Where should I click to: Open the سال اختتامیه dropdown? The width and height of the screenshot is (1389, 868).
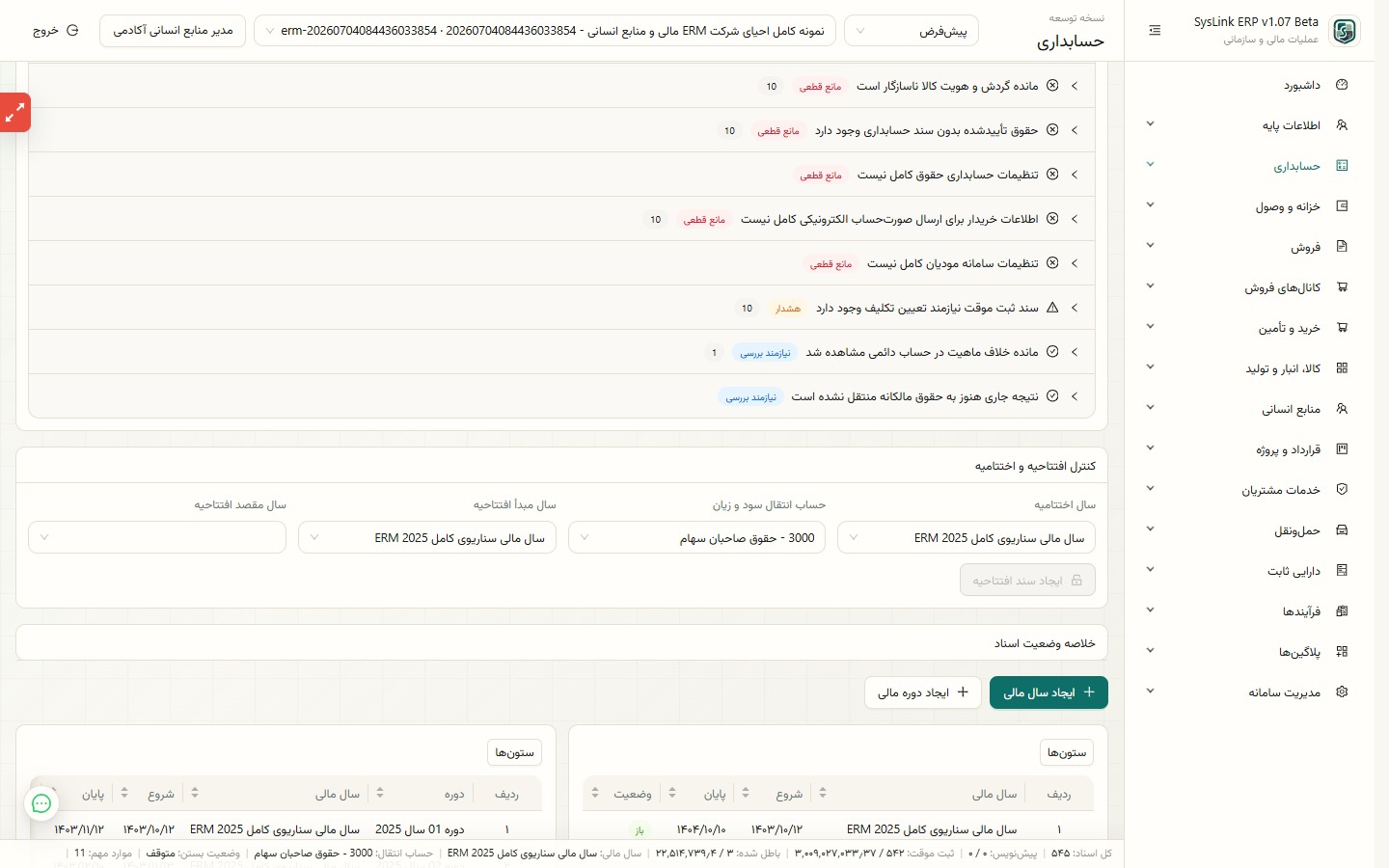coord(967,537)
